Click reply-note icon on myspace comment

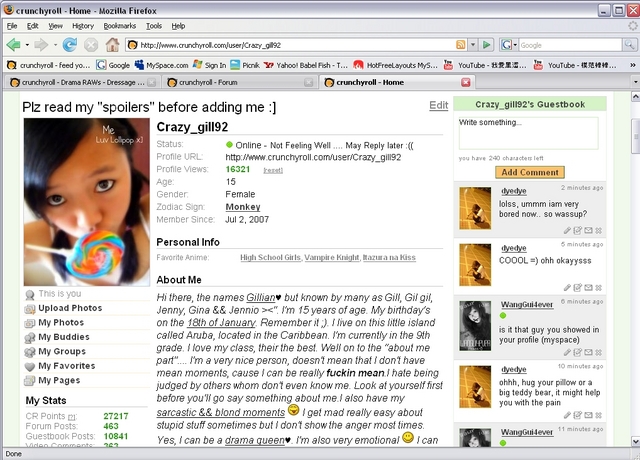click(x=578, y=352)
